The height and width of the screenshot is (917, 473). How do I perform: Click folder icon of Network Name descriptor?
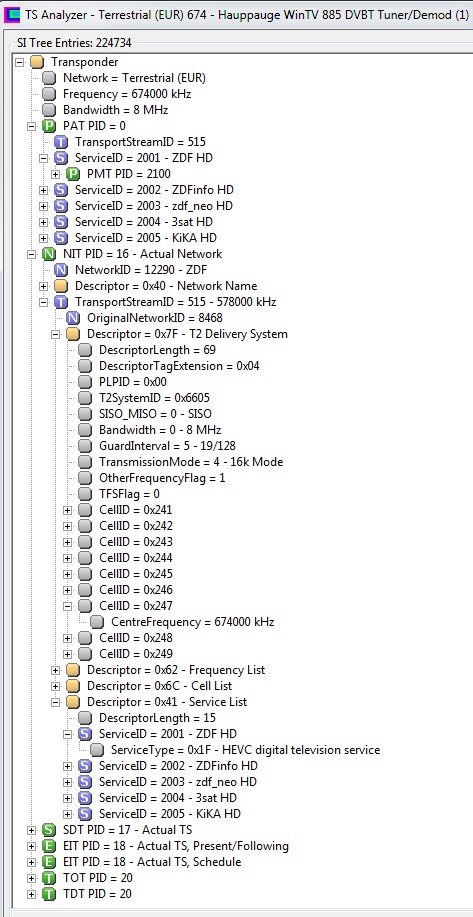click(61, 286)
